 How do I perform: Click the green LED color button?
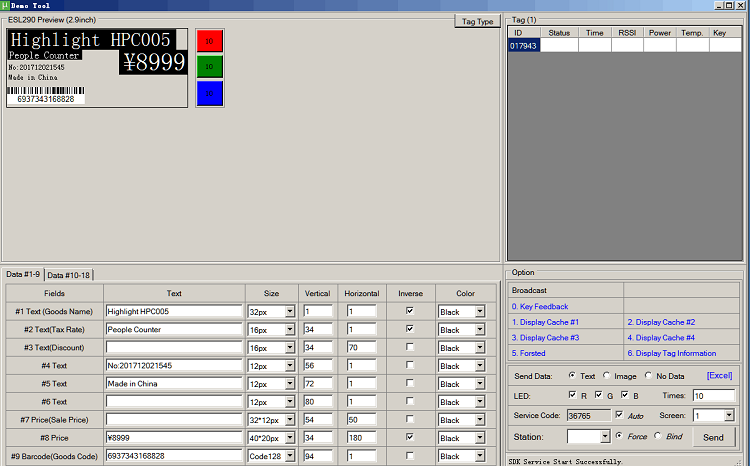[209, 67]
